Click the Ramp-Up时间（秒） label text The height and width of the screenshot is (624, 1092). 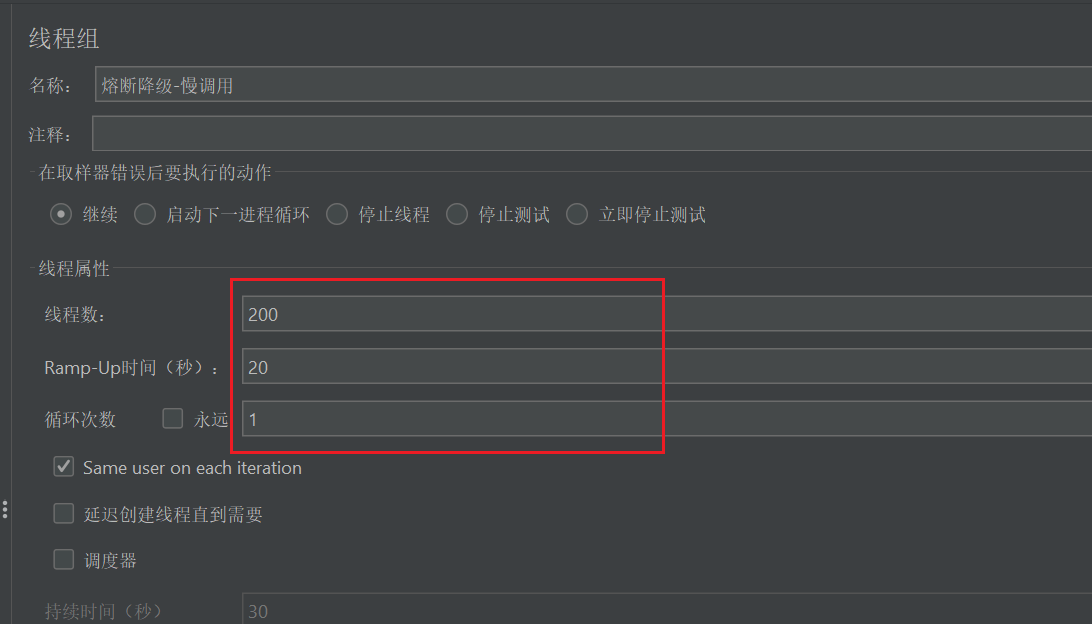point(131,368)
